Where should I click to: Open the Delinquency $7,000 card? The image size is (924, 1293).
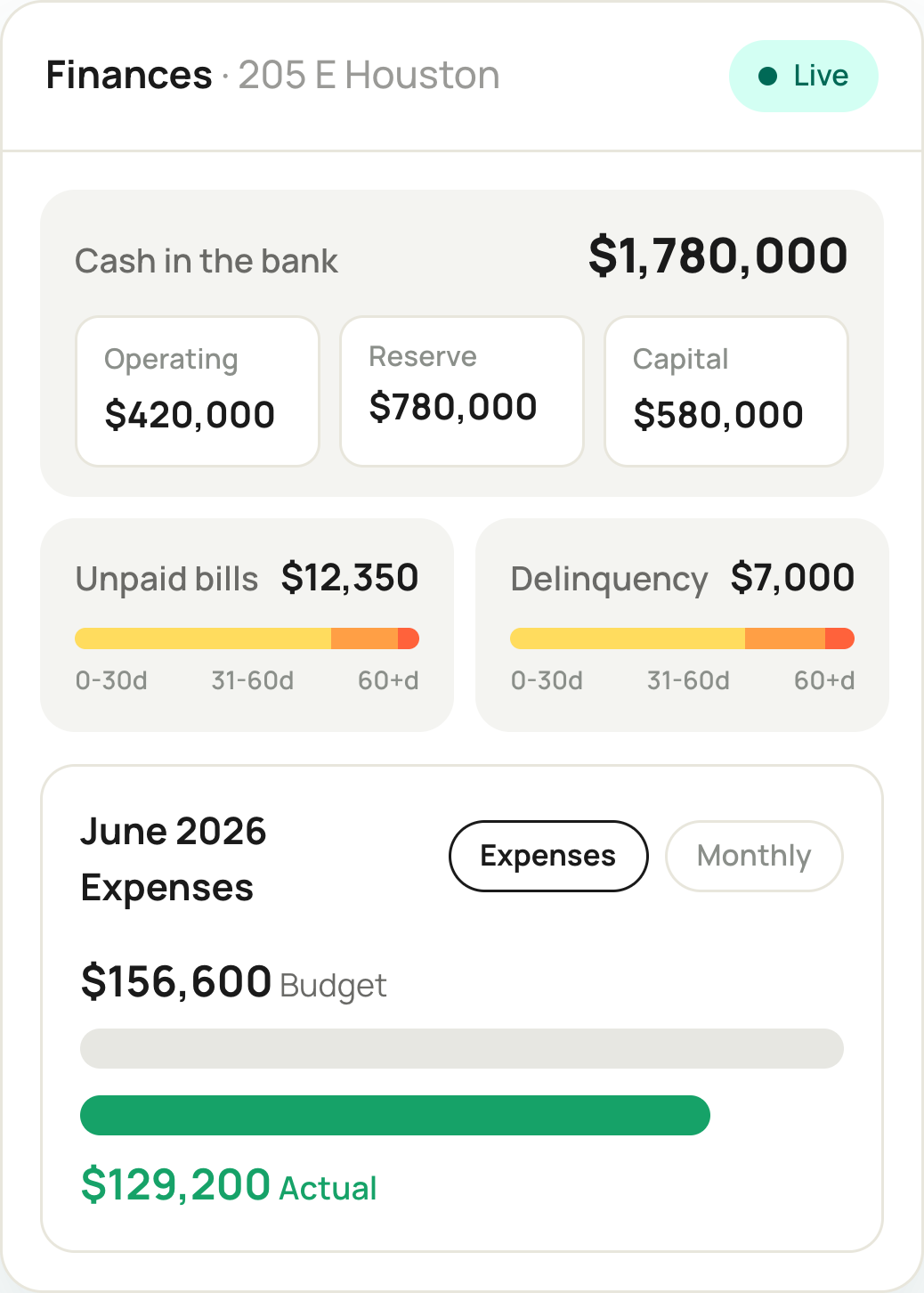683,625
